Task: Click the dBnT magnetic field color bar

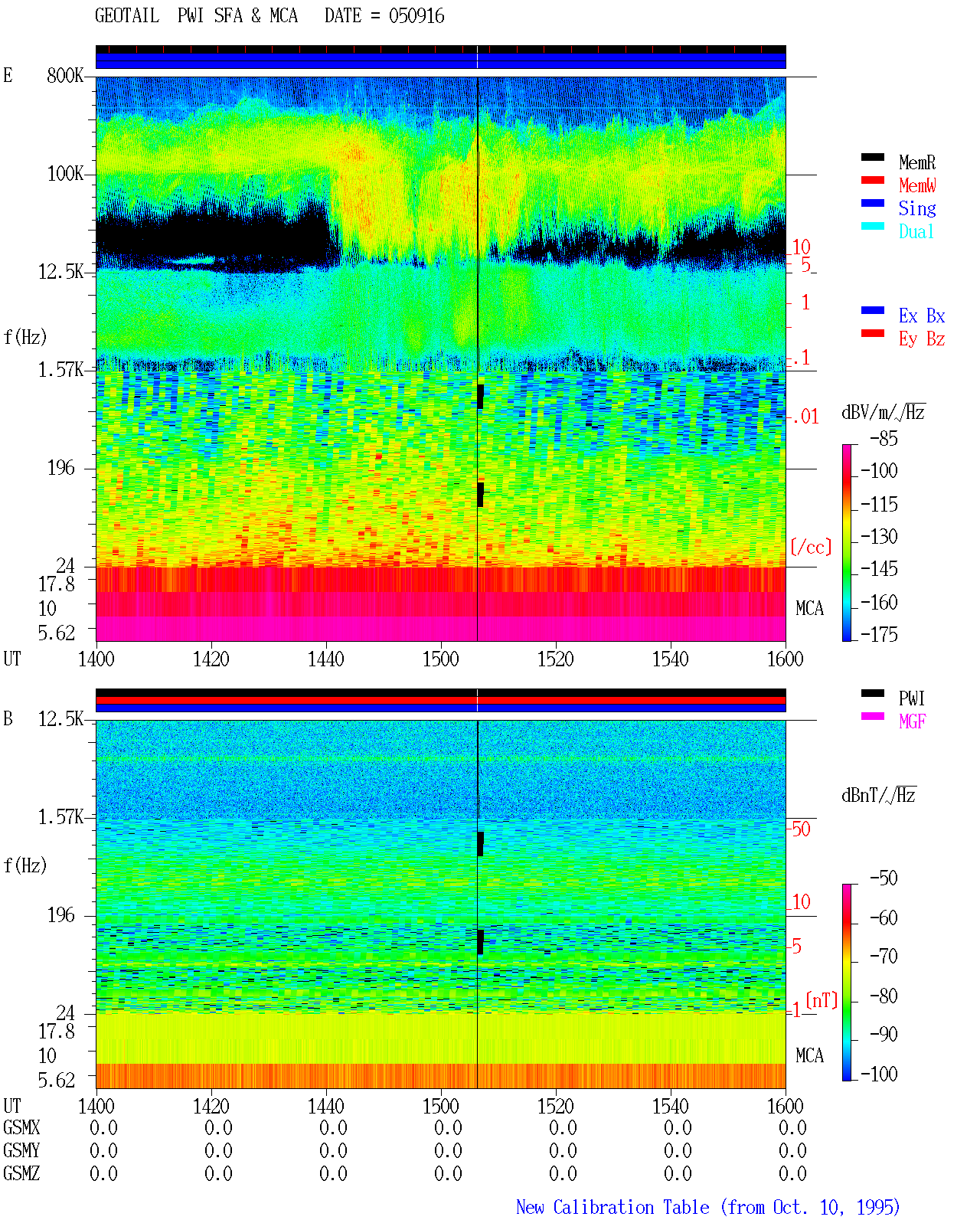Action: click(x=847, y=983)
